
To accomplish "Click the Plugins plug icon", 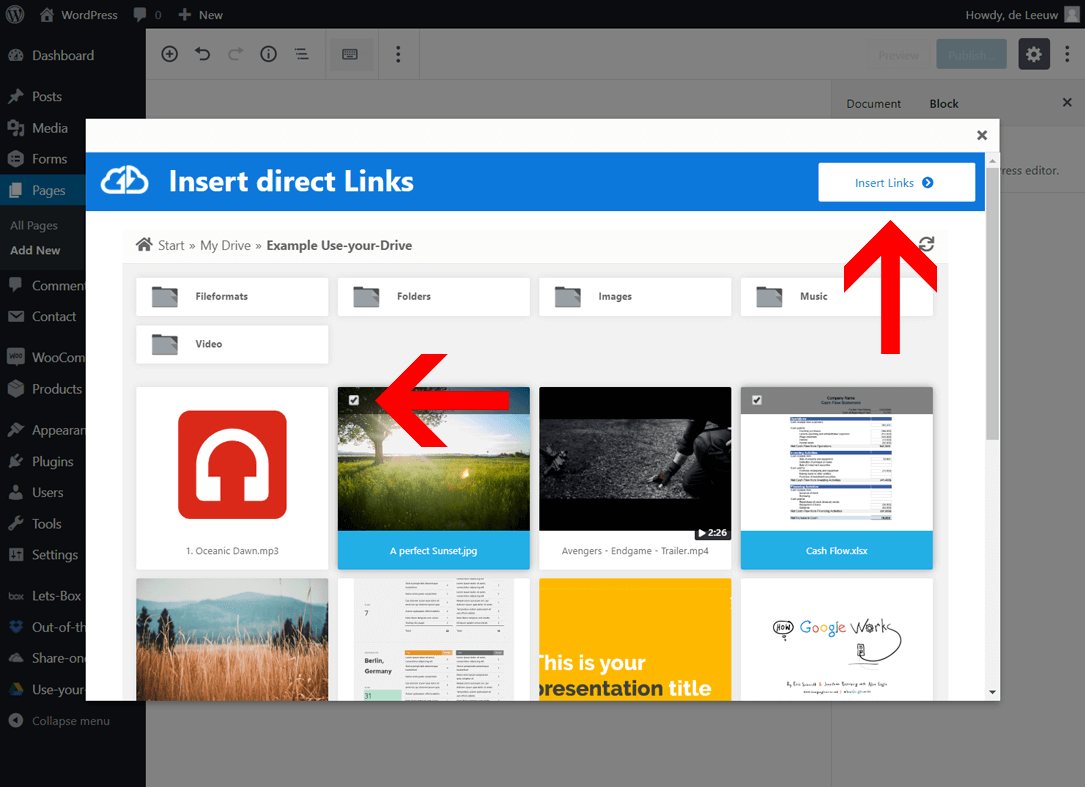I will [15, 461].
